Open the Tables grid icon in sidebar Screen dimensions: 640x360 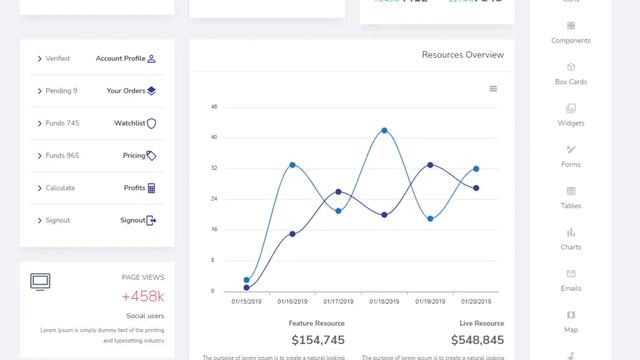click(571, 191)
